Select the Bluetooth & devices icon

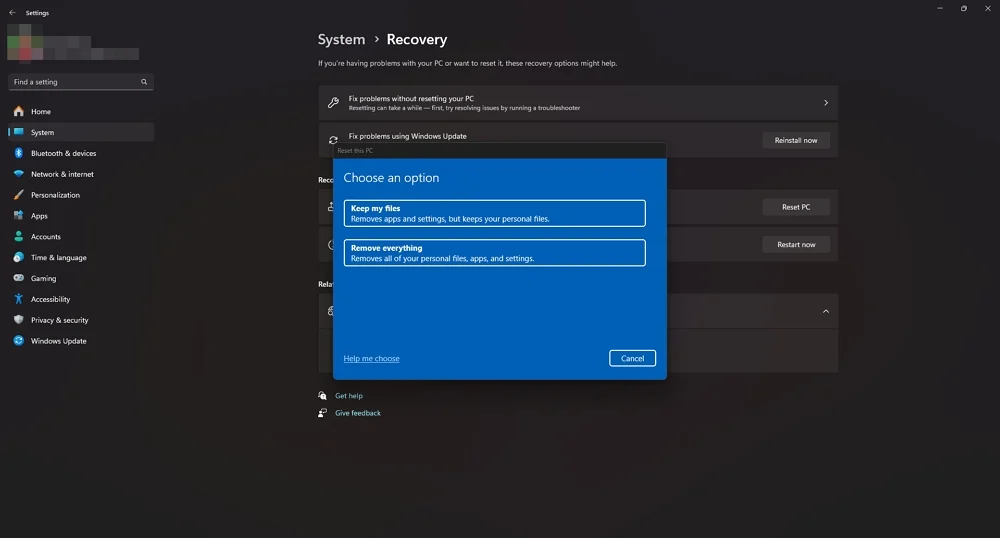(18, 153)
